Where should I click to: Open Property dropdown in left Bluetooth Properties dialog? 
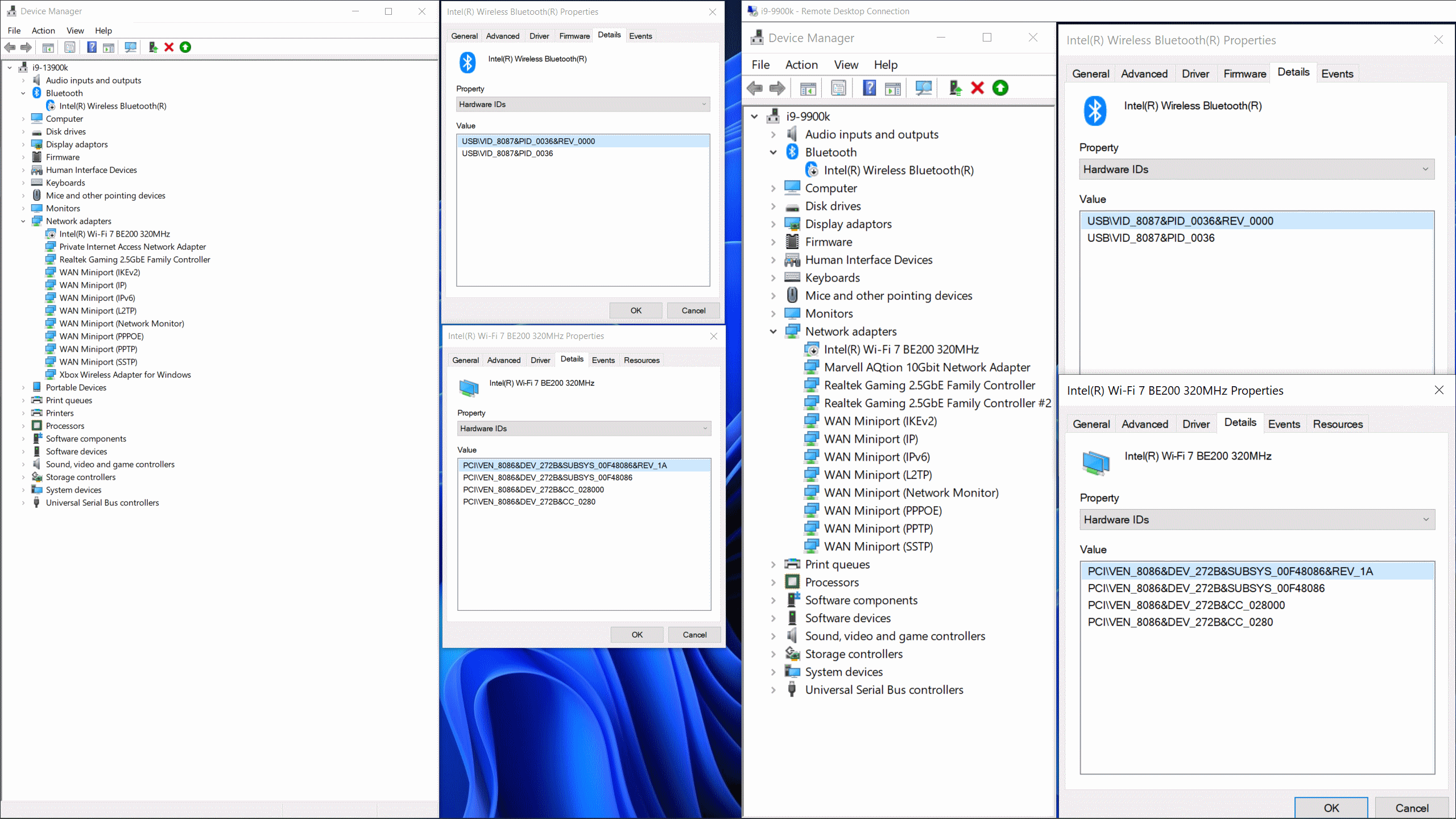[x=583, y=104]
